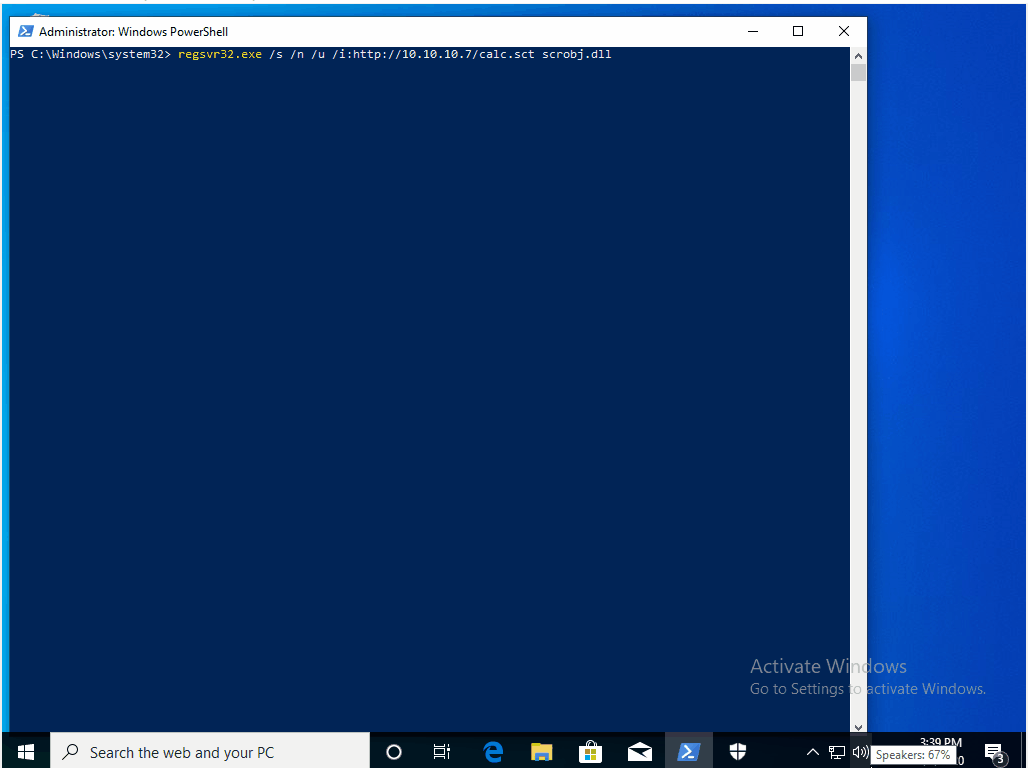Screen dimensions: 1028x768
Task: Open Cortana circle icon on taskbar
Action: point(393,752)
